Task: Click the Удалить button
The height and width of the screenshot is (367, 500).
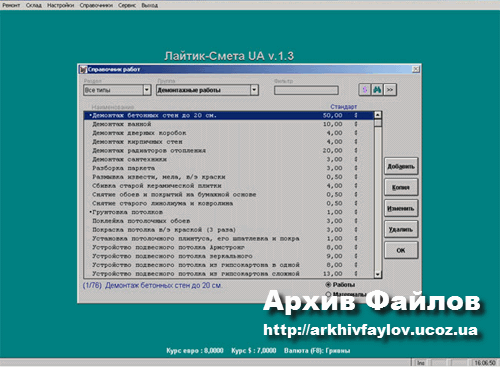Action: point(401,229)
